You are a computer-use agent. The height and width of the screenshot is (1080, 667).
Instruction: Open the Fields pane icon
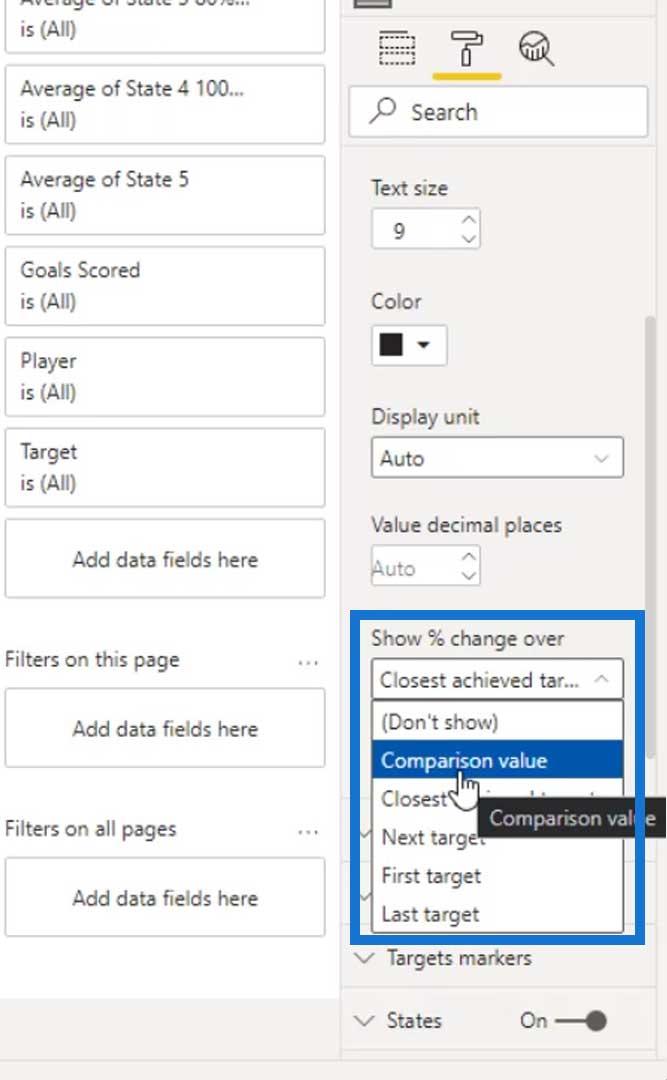[x=397, y=48]
